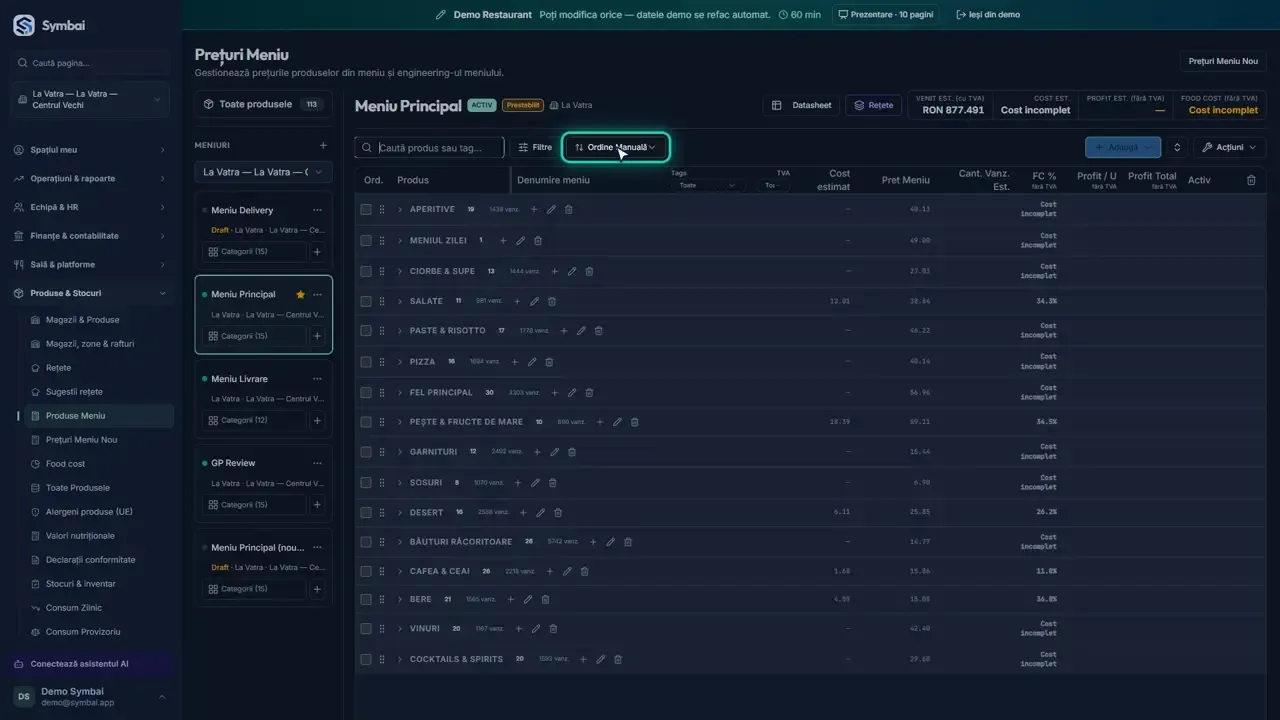Open the Datasheet view button
Viewport: 1280px width, 720px height.
coord(802,105)
